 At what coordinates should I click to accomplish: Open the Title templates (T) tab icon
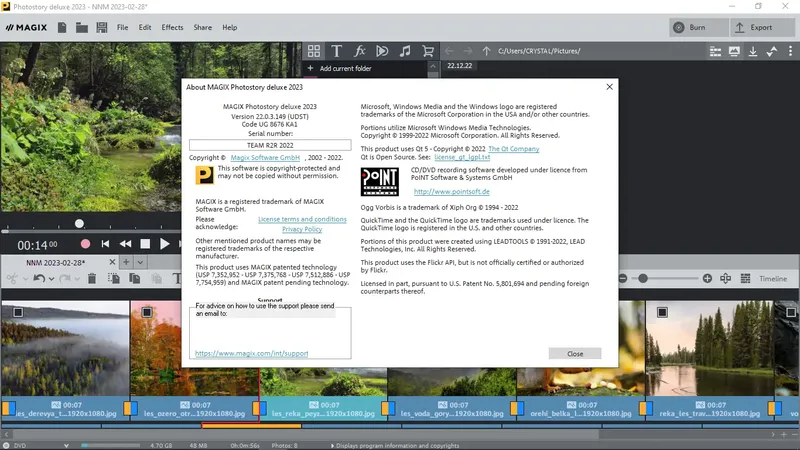(336, 51)
